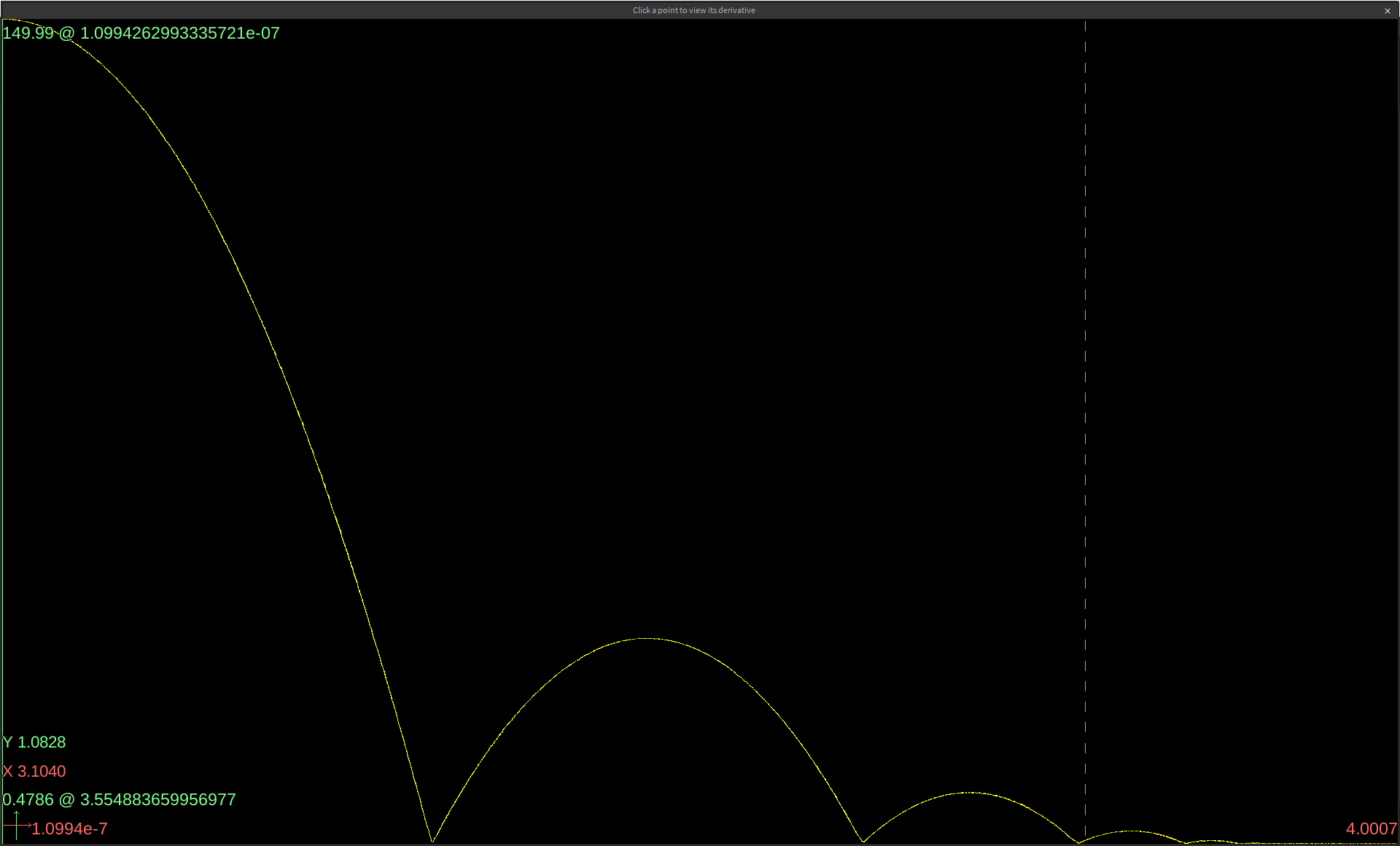Click the X 3.1040 readout

[34, 772]
